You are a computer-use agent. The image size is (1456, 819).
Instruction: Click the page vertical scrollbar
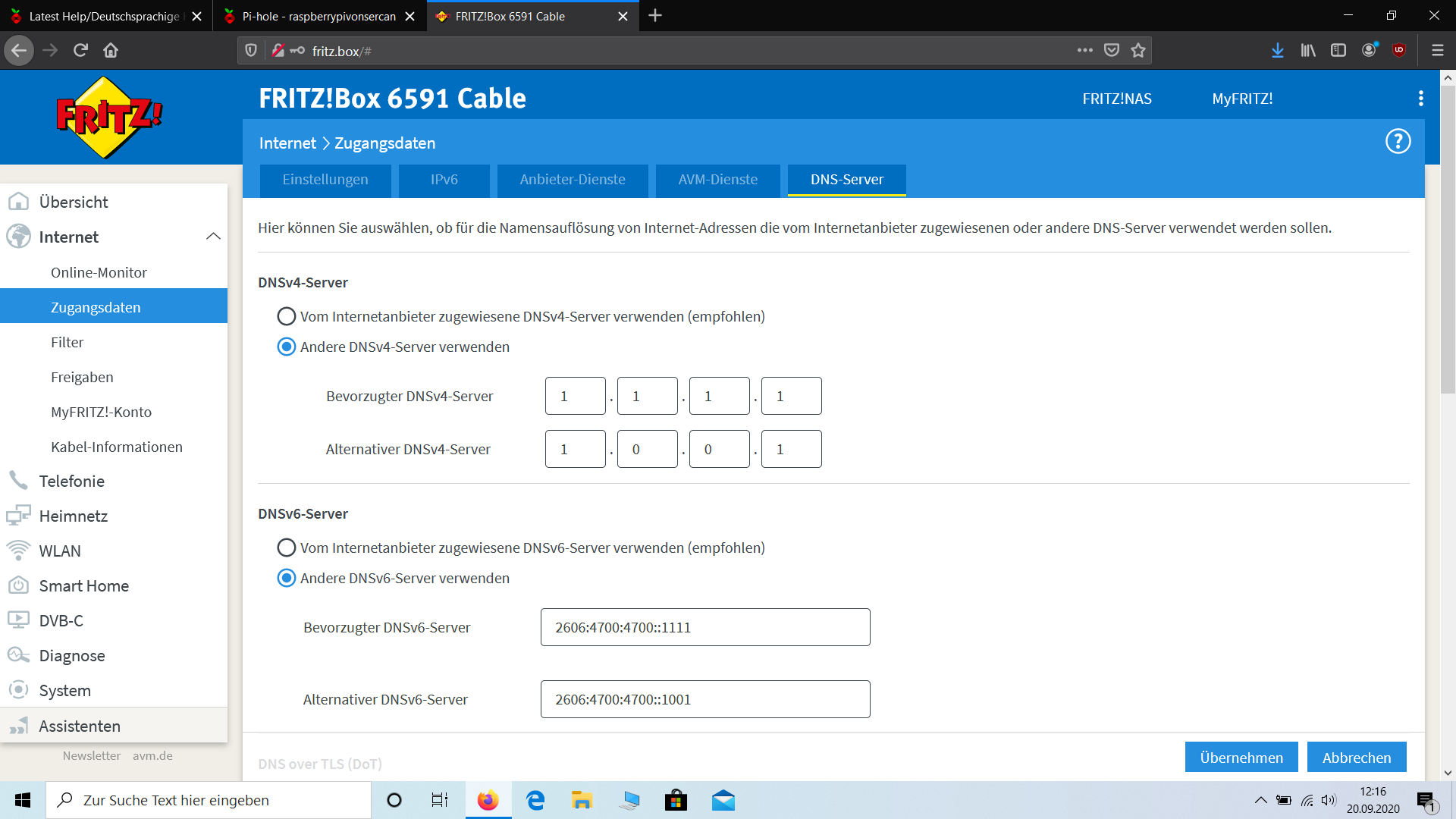[x=1448, y=240]
